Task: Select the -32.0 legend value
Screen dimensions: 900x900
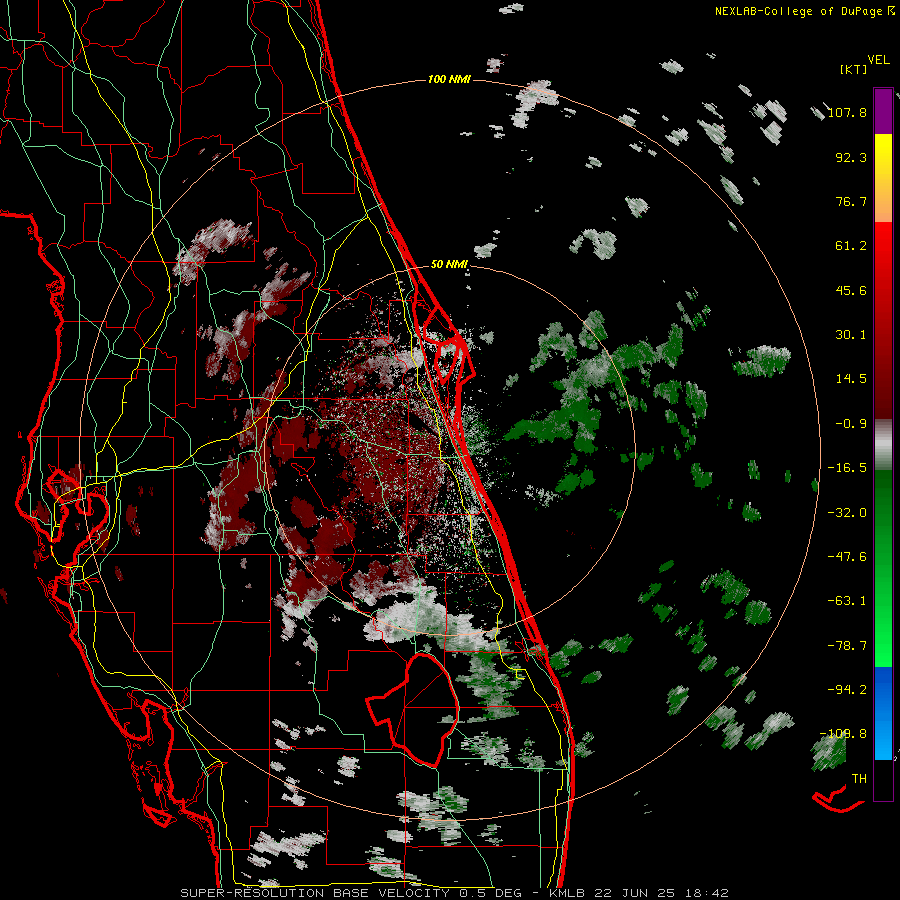Action: (847, 513)
